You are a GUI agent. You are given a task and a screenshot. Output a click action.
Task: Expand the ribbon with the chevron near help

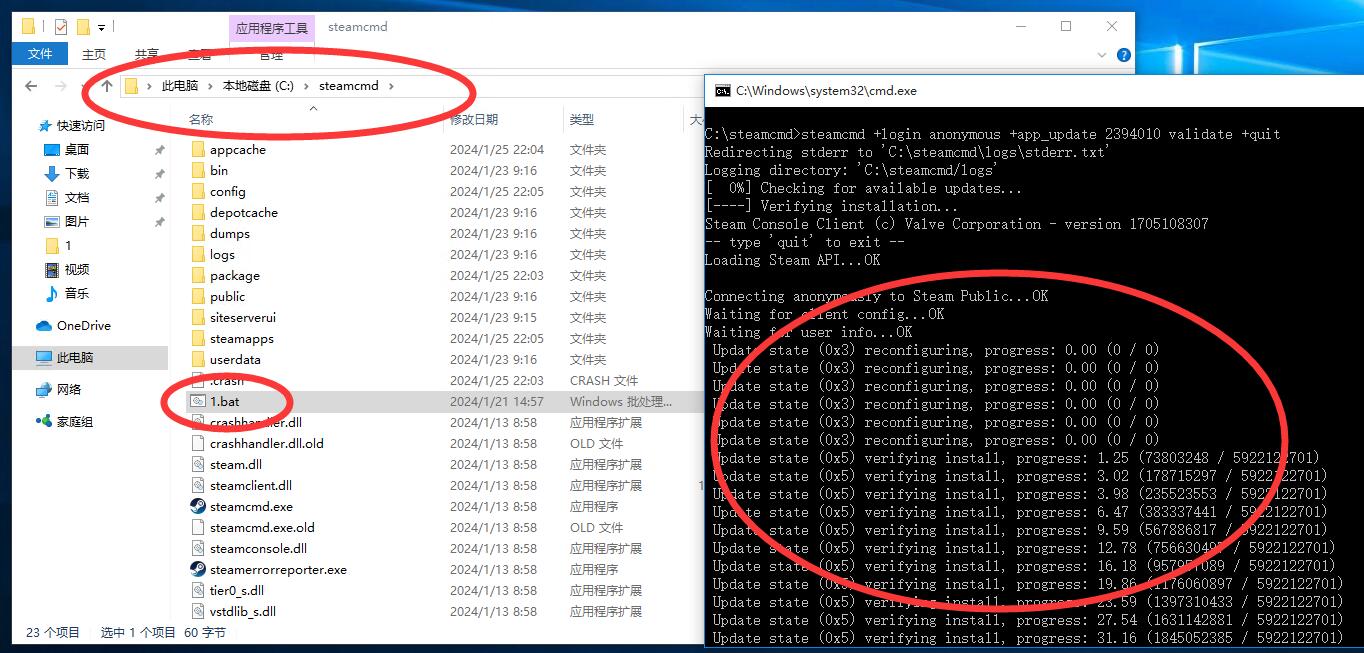click(1103, 55)
